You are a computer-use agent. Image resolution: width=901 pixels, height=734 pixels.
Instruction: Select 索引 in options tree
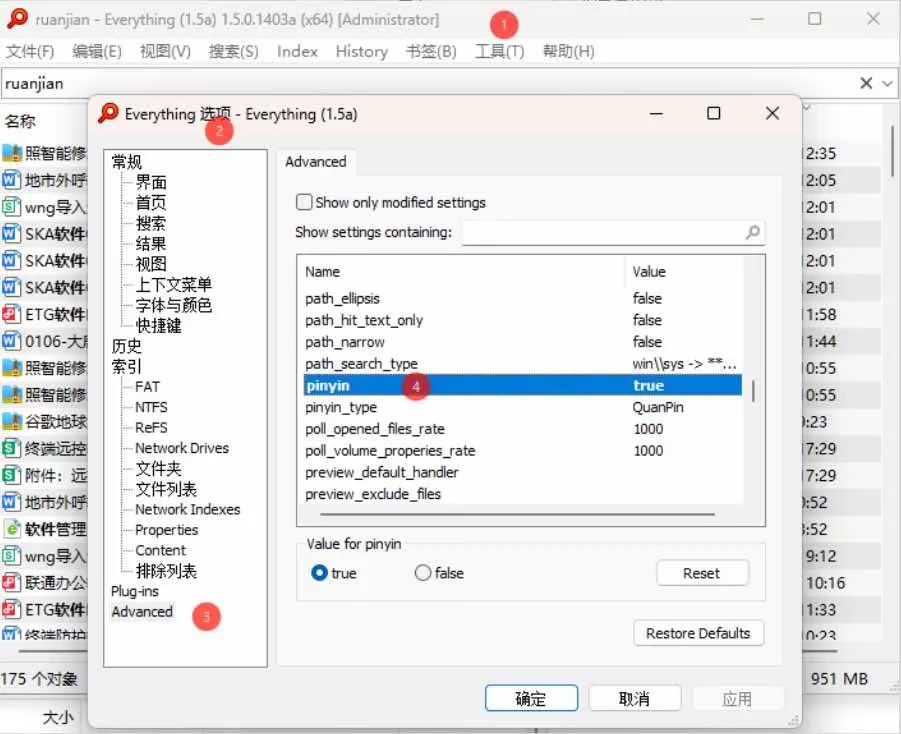pyautogui.click(x=126, y=366)
